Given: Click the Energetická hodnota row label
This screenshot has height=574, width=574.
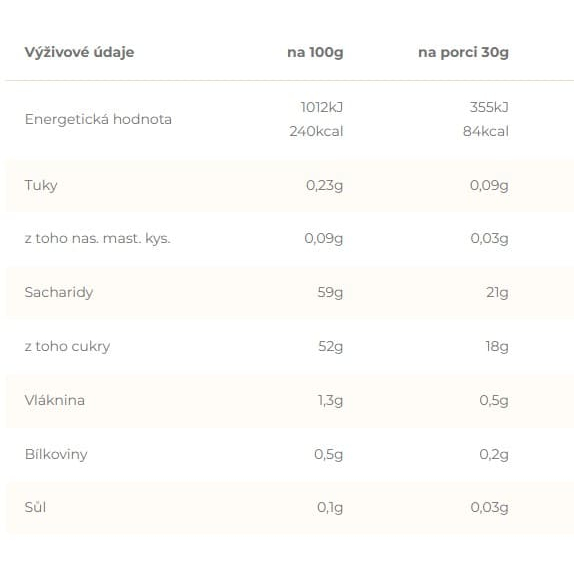Looking at the screenshot, I should click(x=98, y=119).
